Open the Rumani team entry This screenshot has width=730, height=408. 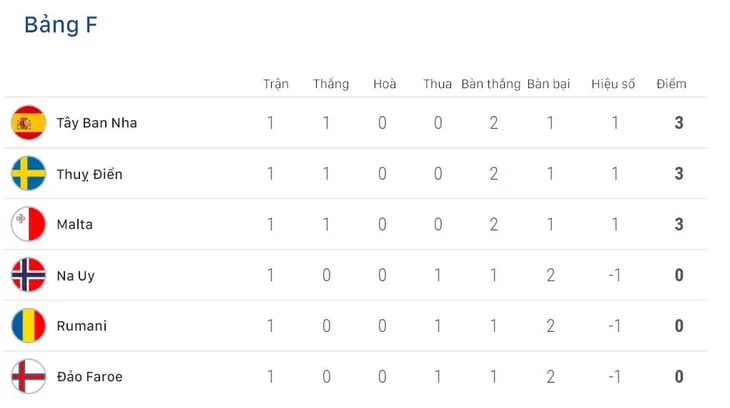coord(81,326)
